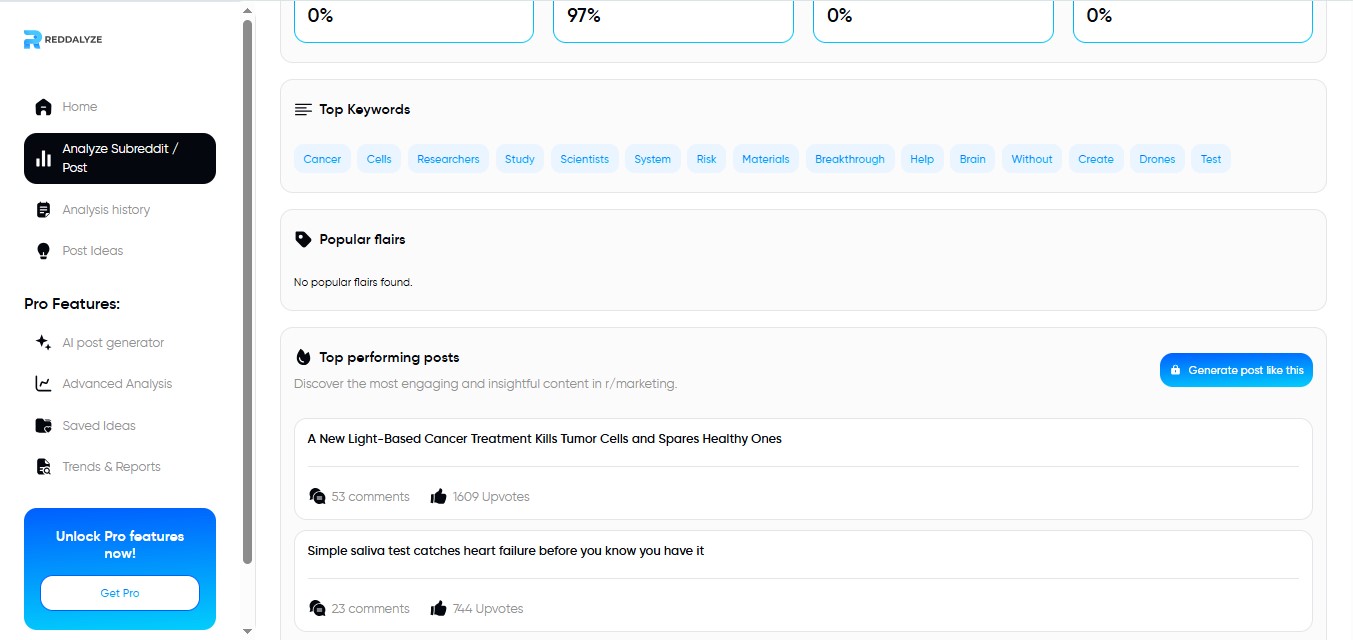Viewport: 1353px width, 640px height.
Task: Click the scrollbar down arrow
Action: pyautogui.click(x=246, y=630)
